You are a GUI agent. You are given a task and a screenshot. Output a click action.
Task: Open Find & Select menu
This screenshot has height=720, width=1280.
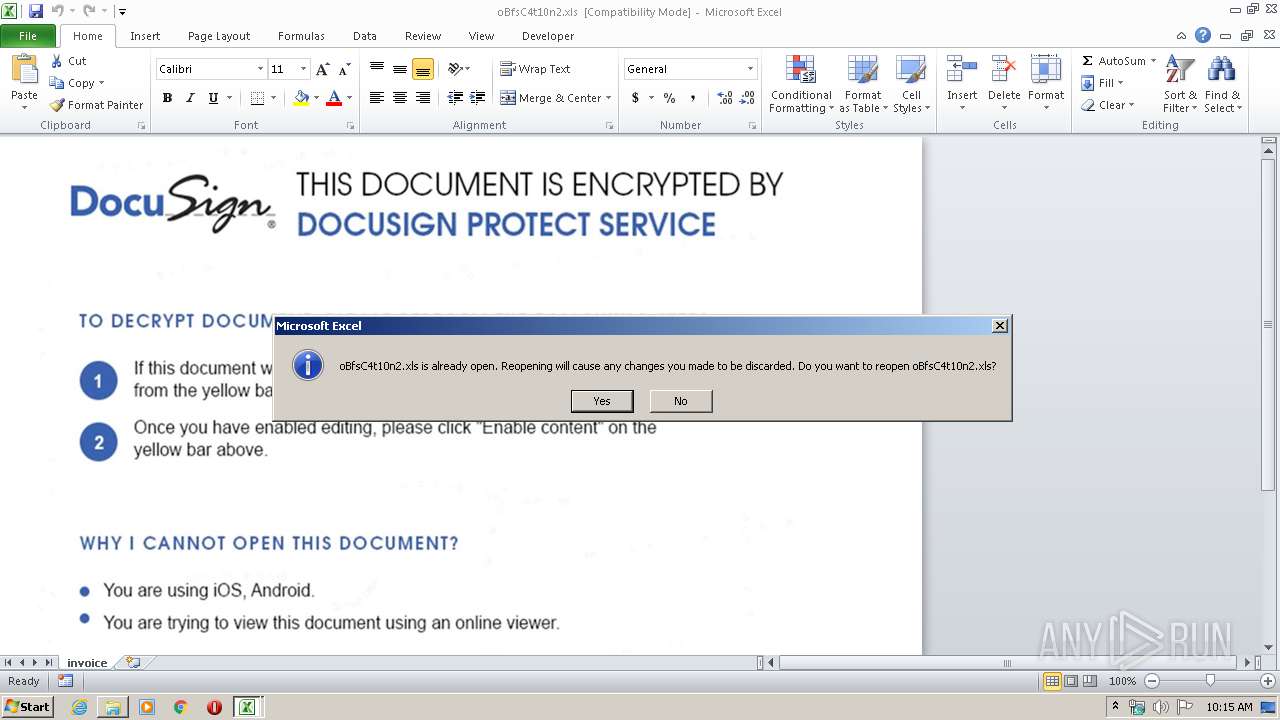pos(1222,85)
